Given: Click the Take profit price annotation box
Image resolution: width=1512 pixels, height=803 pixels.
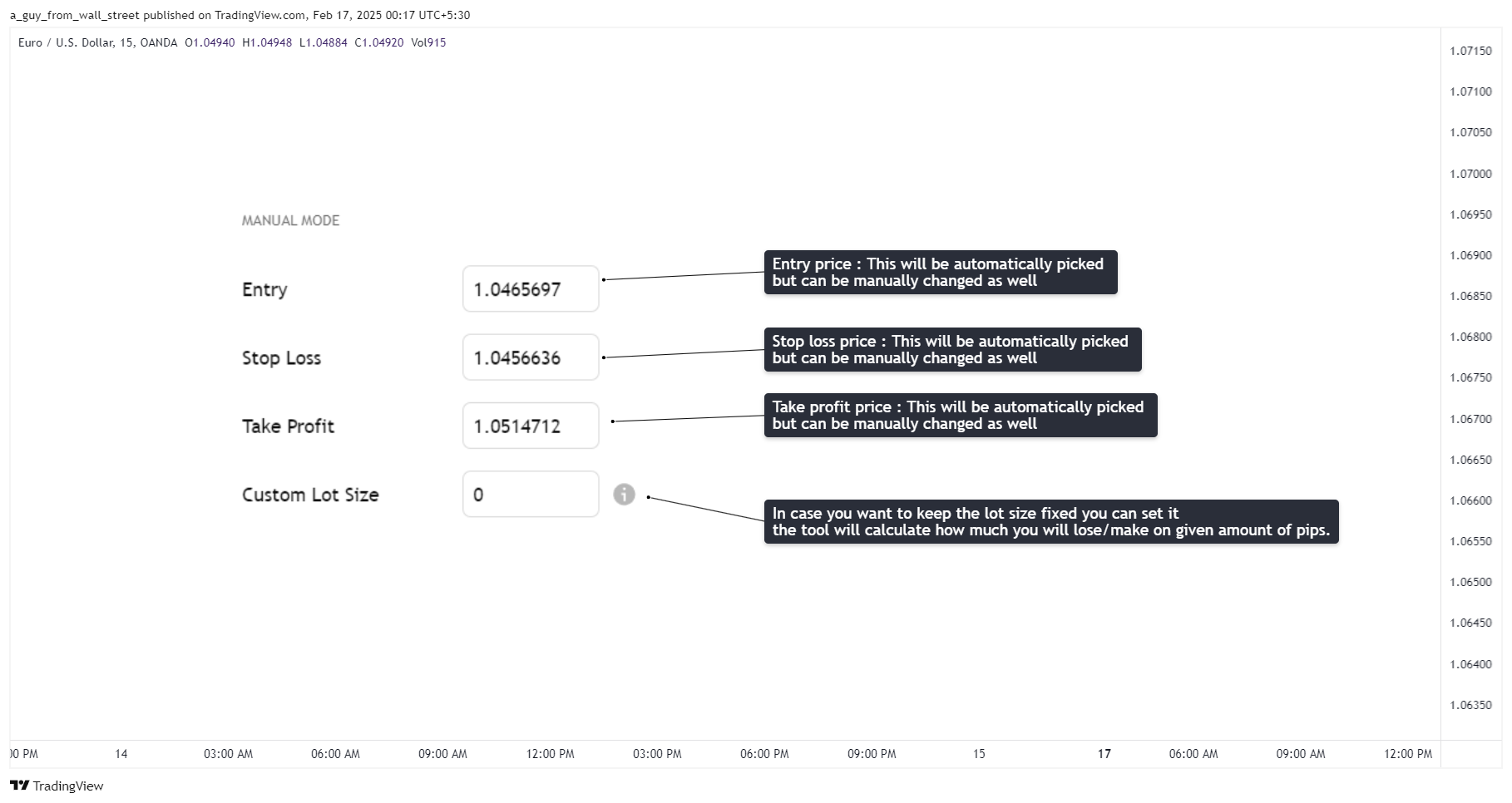Looking at the screenshot, I should [x=961, y=416].
